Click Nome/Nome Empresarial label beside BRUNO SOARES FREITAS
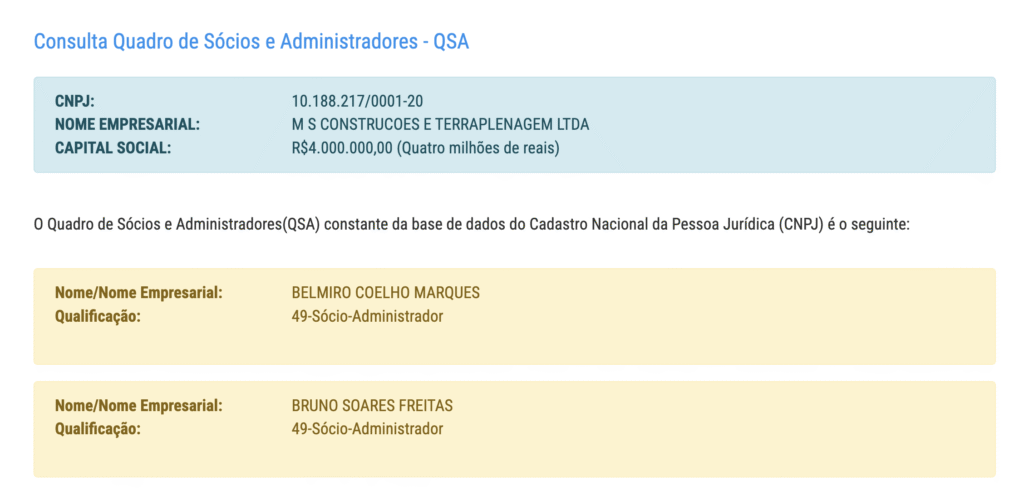This screenshot has width=1024, height=491. [x=138, y=406]
